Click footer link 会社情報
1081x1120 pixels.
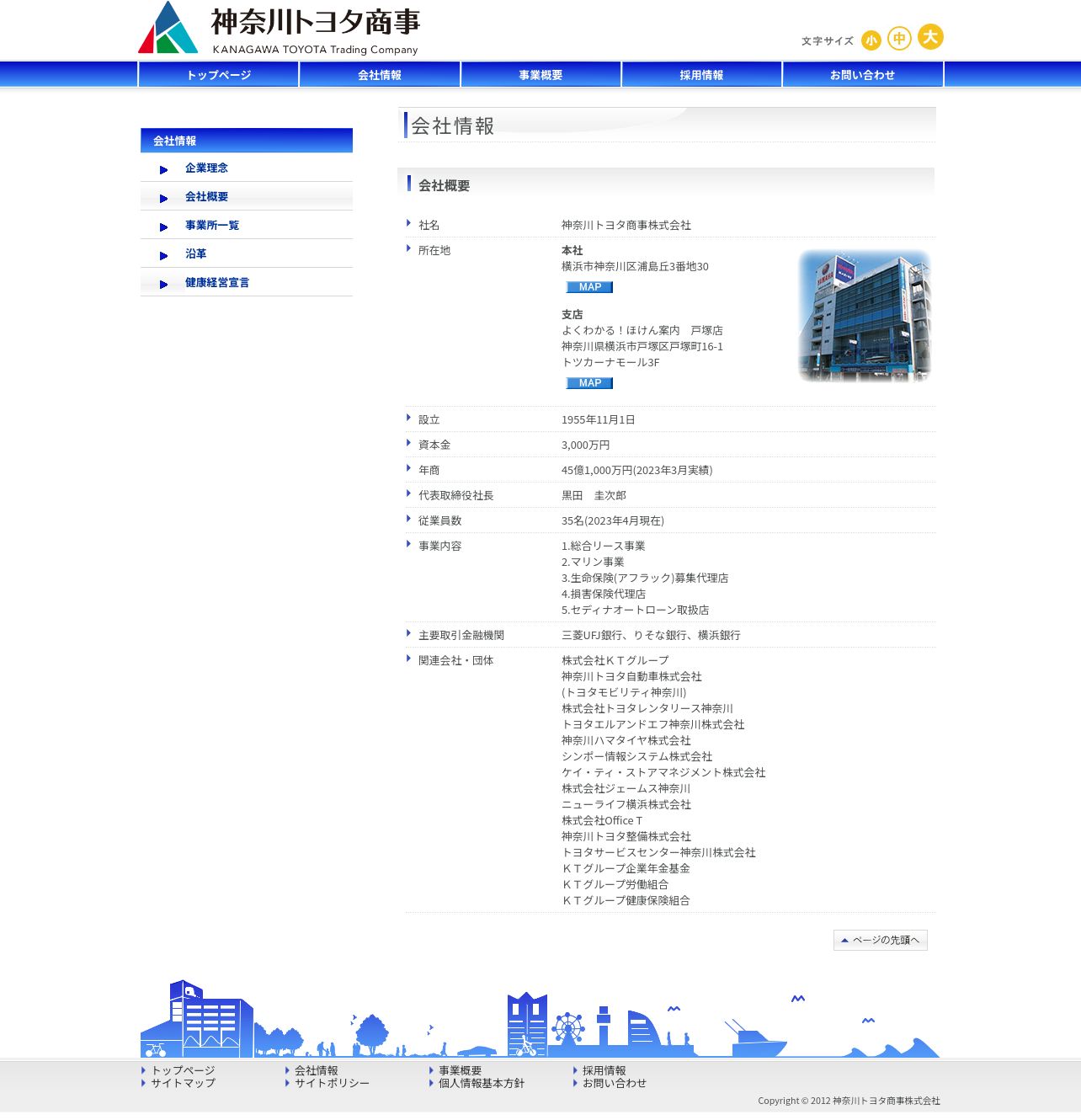[316, 1071]
